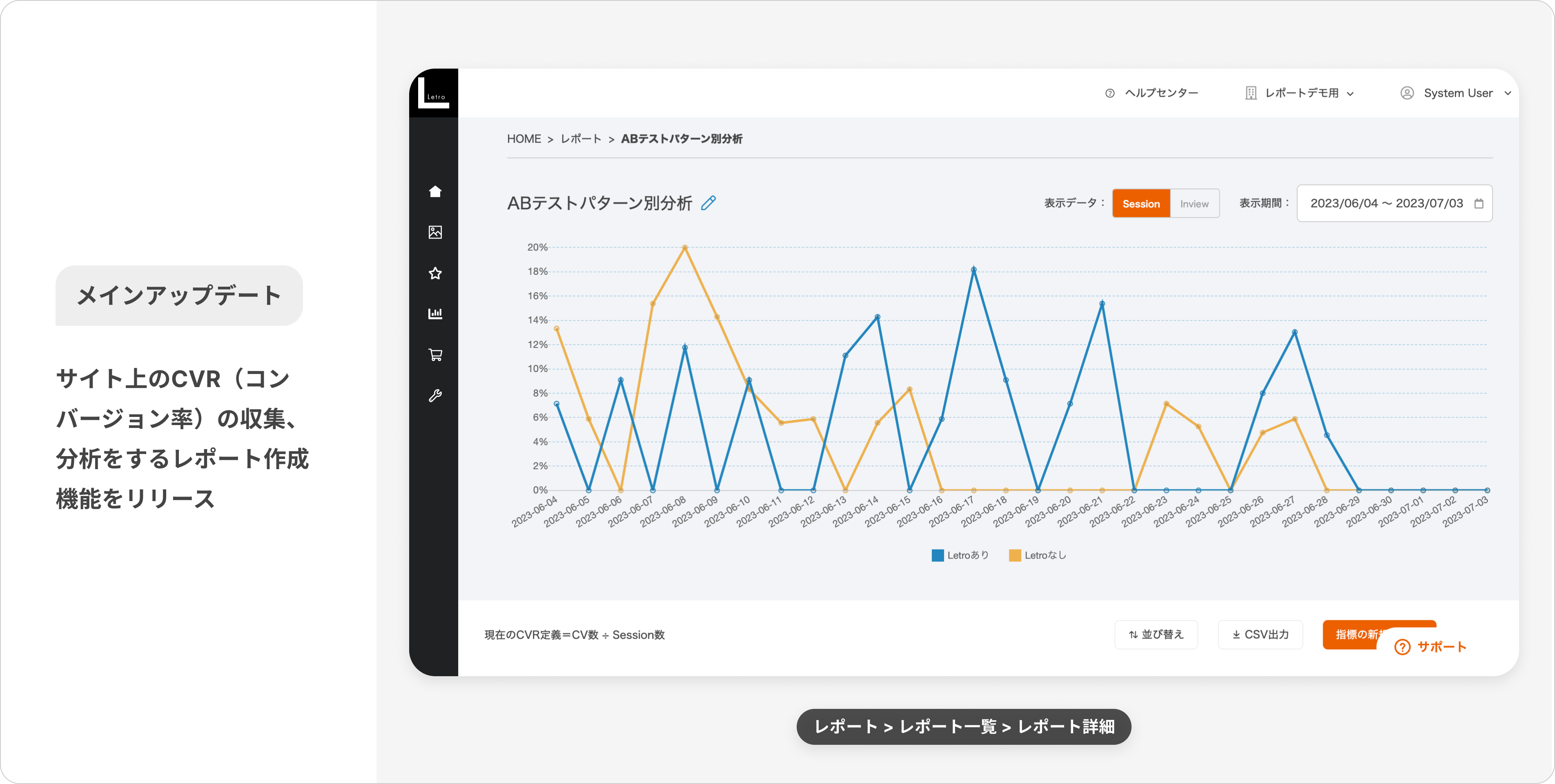Click the Letro logo
1555x784 pixels.
coord(433,93)
